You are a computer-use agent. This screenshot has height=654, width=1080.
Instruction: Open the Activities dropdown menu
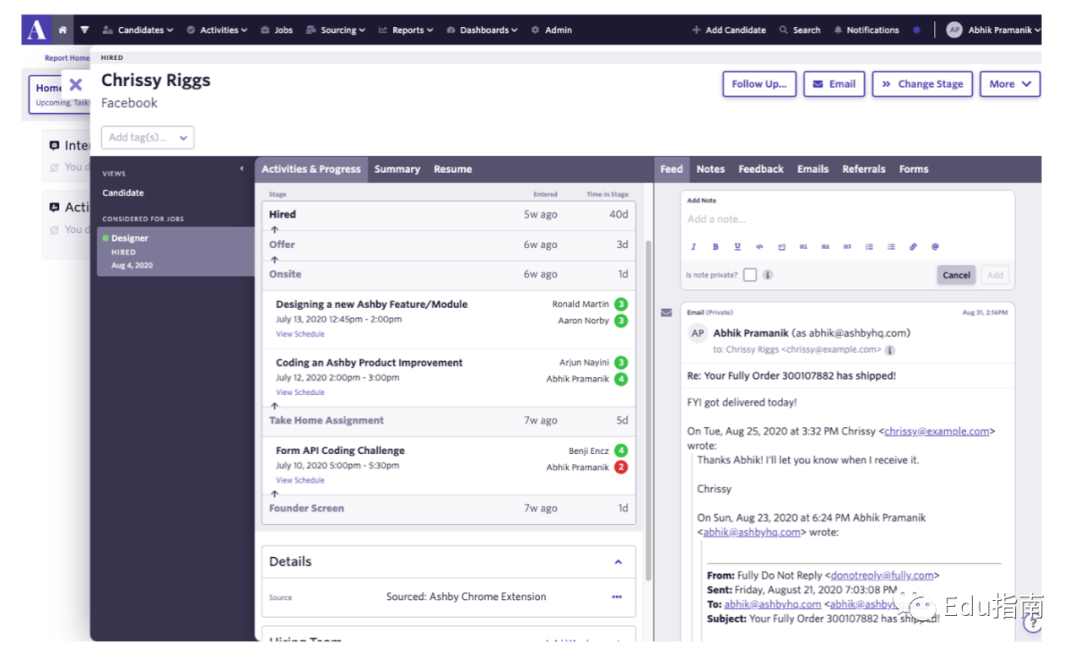(x=217, y=30)
